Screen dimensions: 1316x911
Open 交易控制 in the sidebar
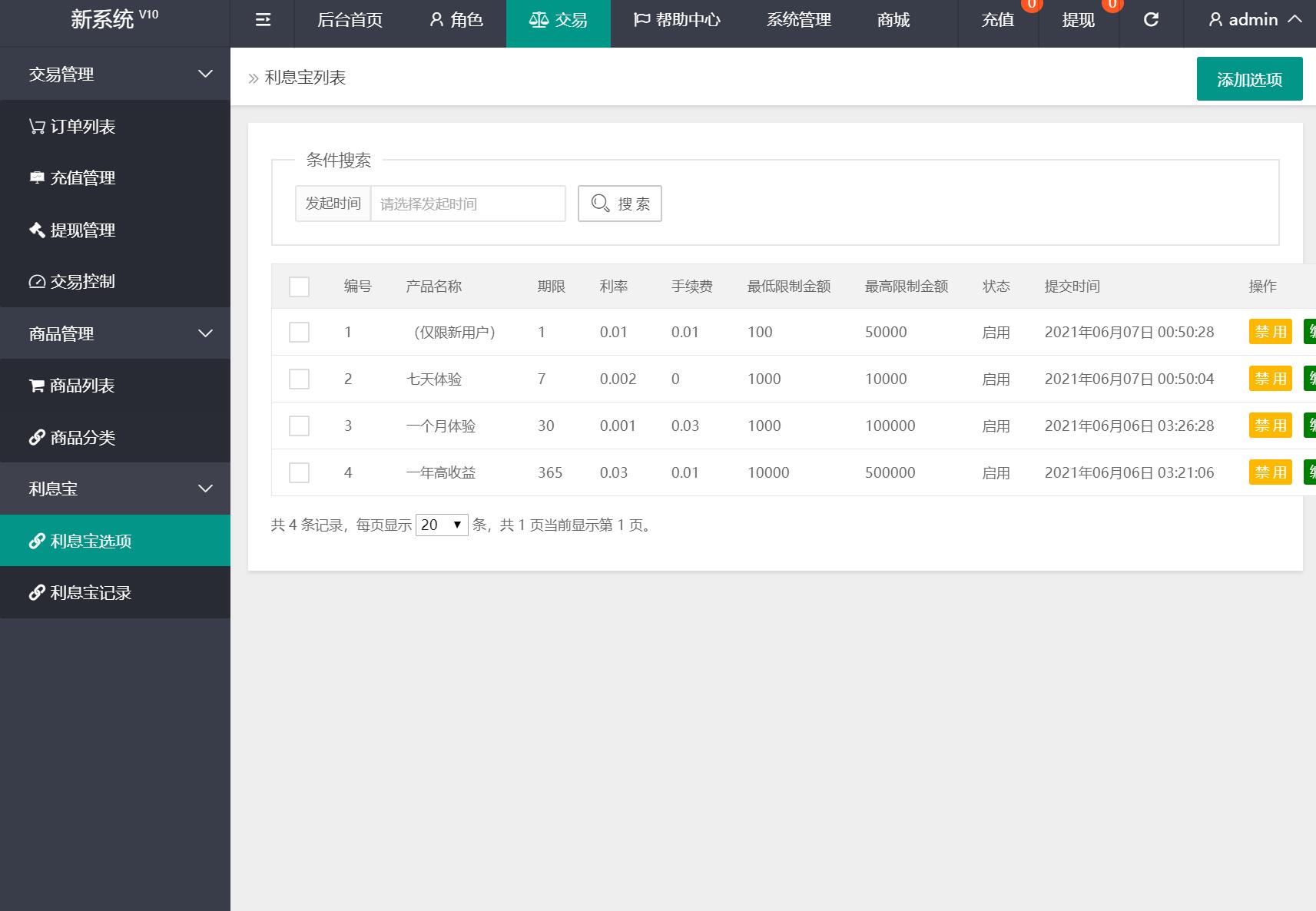pyautogui.click(x=115, y=281)
